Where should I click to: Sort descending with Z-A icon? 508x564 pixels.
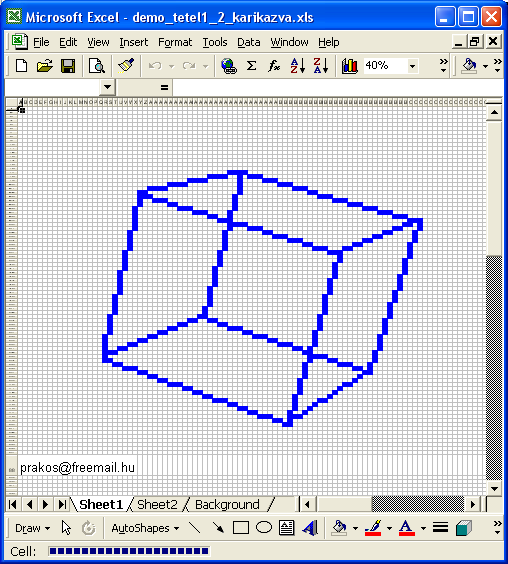coord(321,66)
